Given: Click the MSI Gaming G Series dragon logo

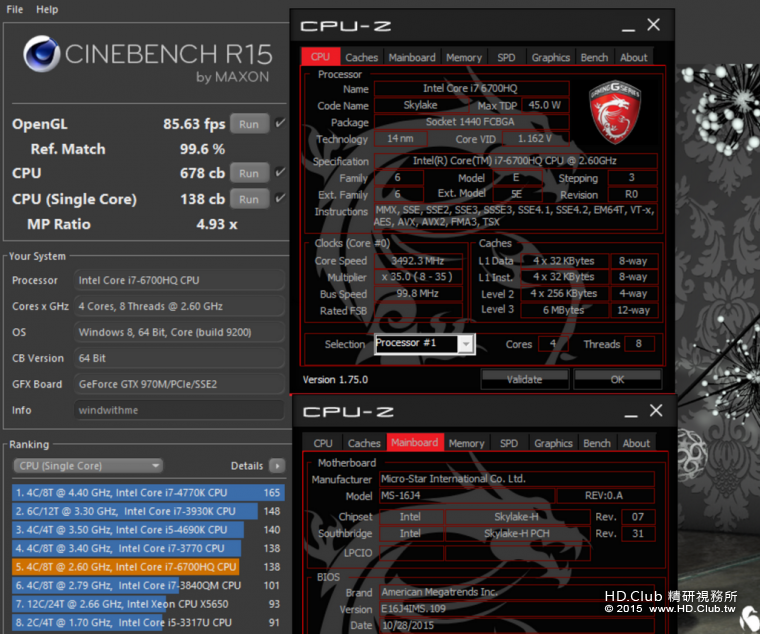Looking at the screenshot, I should [x=615, y=112].
